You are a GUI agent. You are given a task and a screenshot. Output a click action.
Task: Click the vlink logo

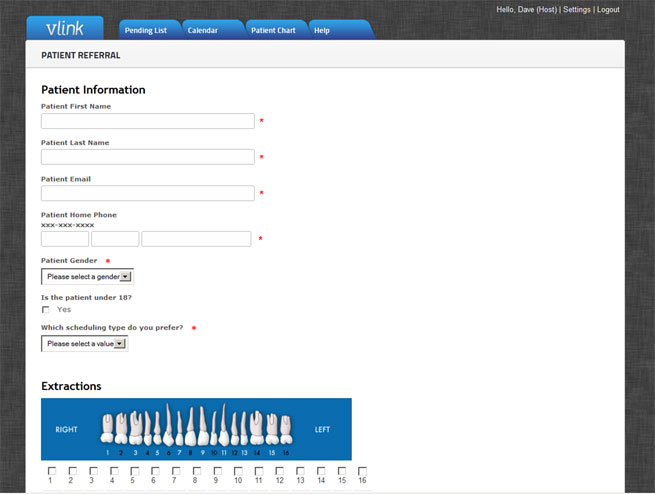(x=65, y=28)
